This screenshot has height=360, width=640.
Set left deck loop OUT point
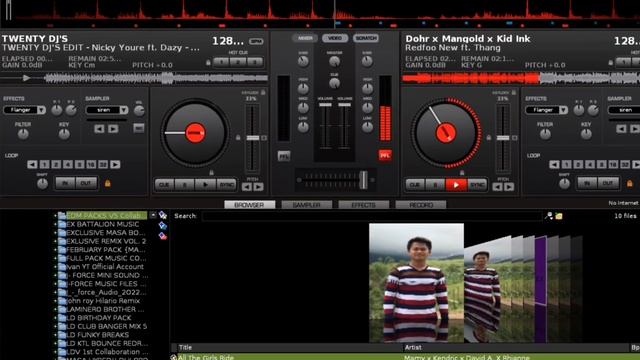pos(86,183)
